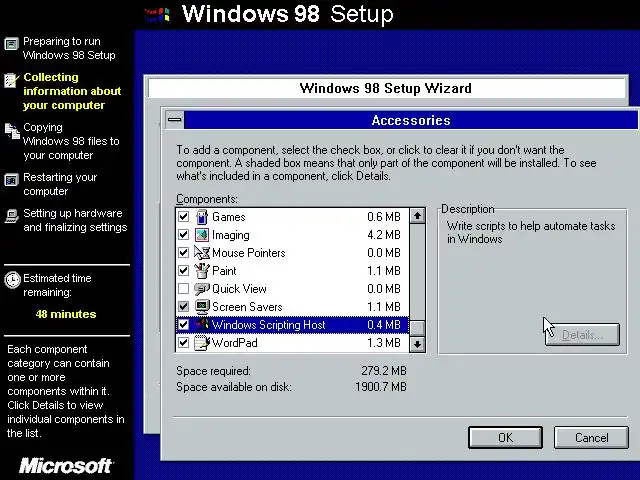Click the Restarting your computer icon
This screenshot has width=640, height=480.
tap(11, 180)
